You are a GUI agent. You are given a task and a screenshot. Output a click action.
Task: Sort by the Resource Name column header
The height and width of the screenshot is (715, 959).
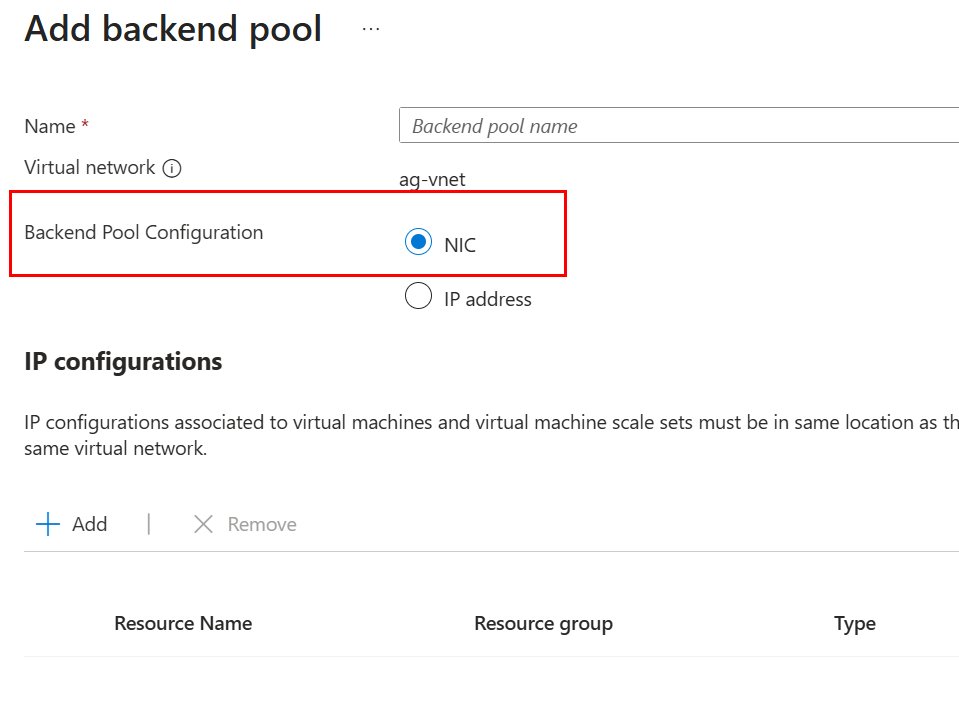(183, 623)
